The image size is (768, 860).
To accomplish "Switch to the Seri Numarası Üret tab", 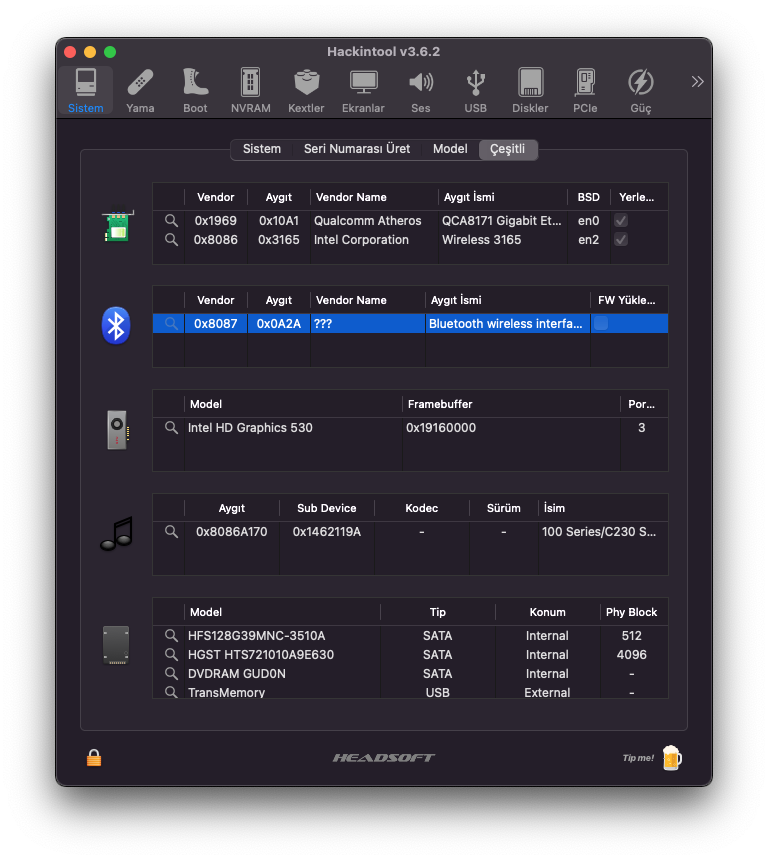I will click(x=357, y=149).
